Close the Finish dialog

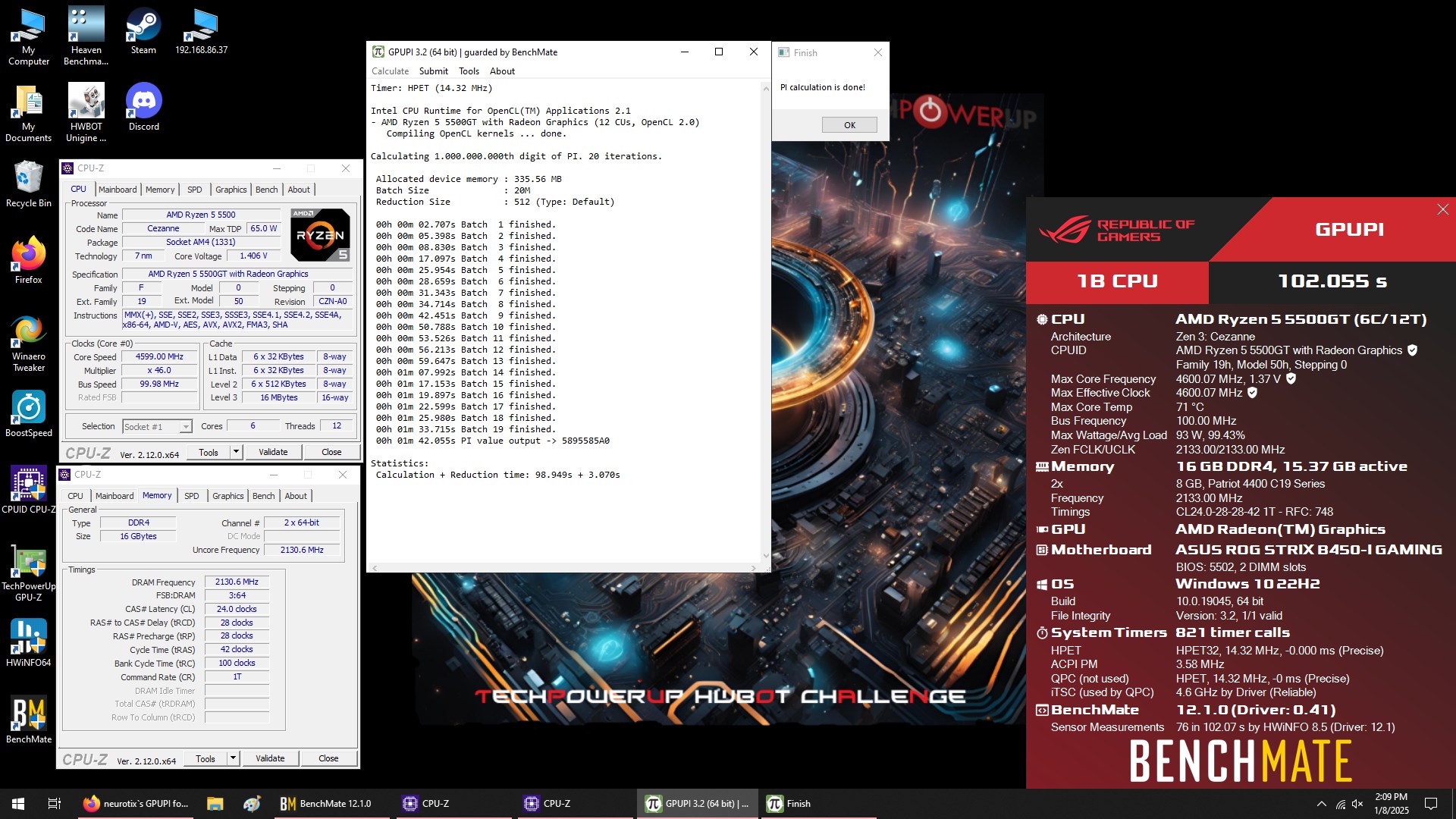[x=878, y=52]
